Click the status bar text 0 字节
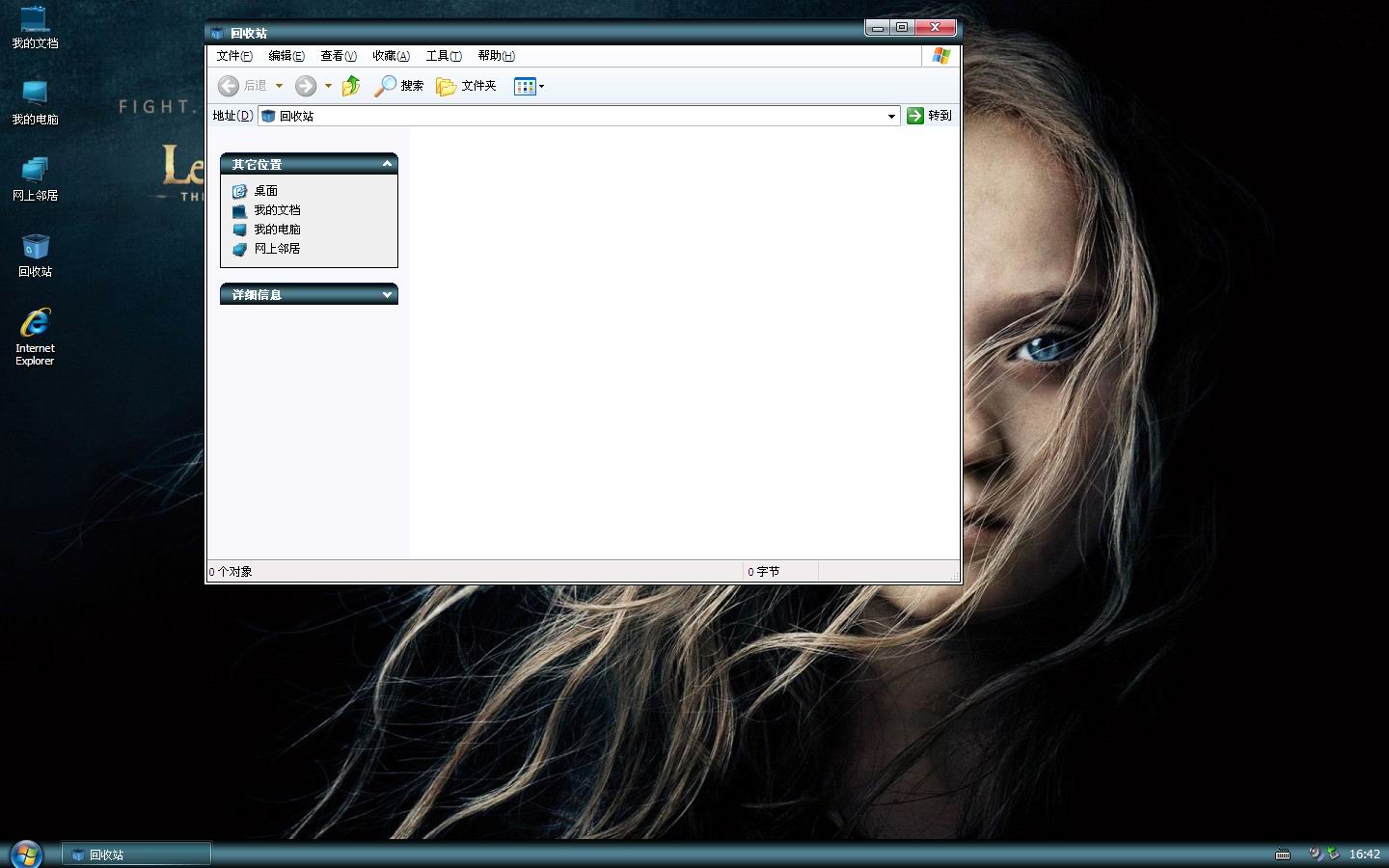 (764, 572)
